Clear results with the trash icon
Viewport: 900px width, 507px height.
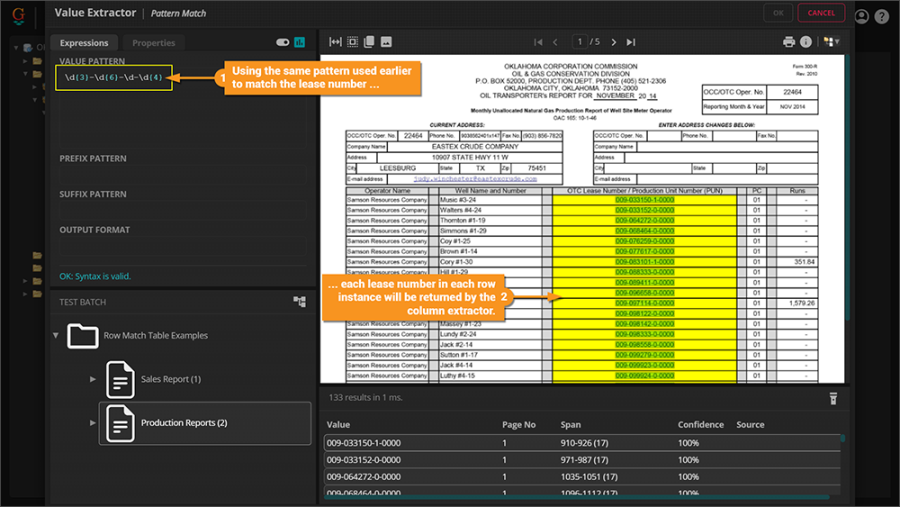(832, 398)
